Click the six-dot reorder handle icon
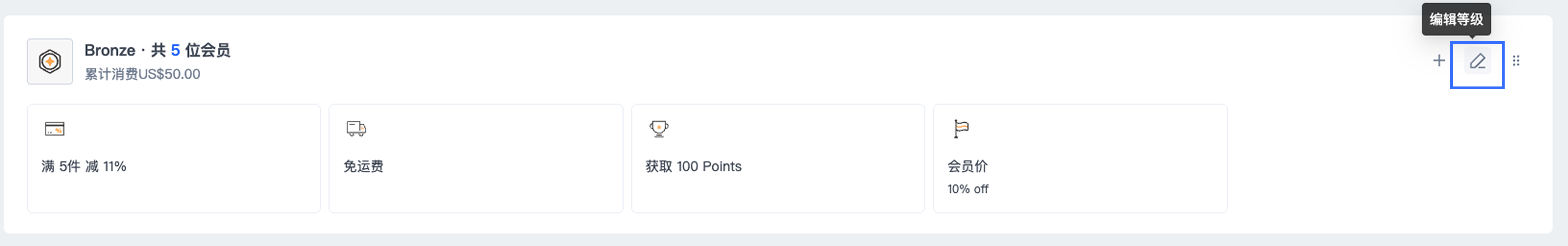The width and height of the screenshot is (1568, 246). click(1516, 61)
